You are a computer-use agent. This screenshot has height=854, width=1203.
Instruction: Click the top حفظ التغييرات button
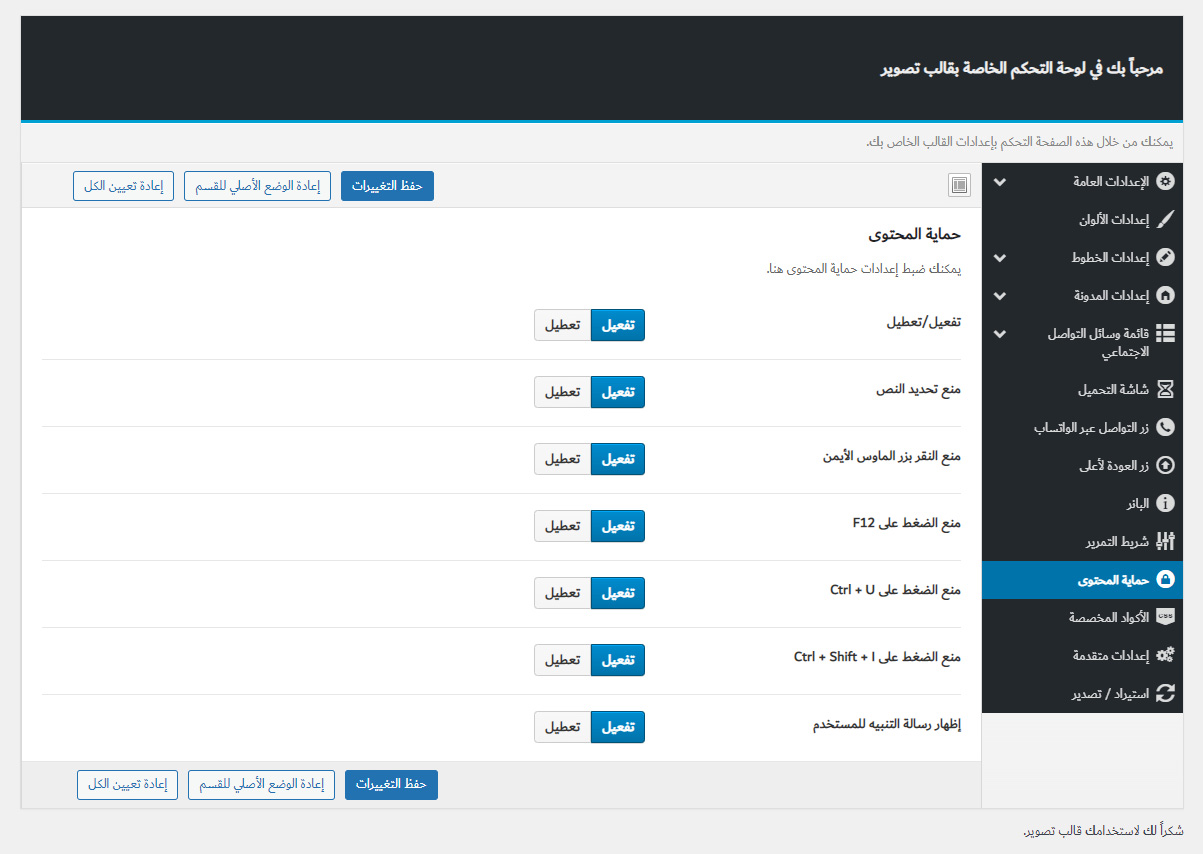click(387, 186)
